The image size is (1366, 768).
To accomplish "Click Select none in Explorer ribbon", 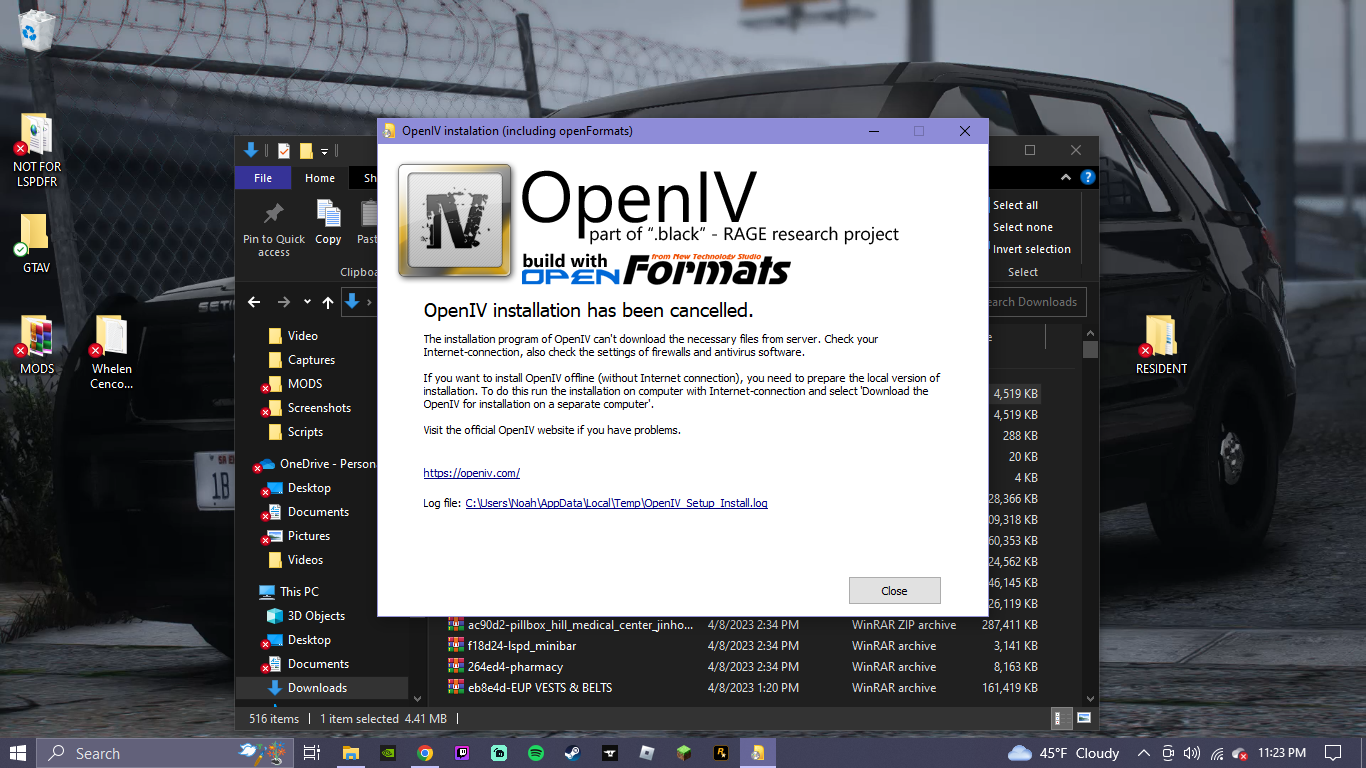I will point(1022,227).
